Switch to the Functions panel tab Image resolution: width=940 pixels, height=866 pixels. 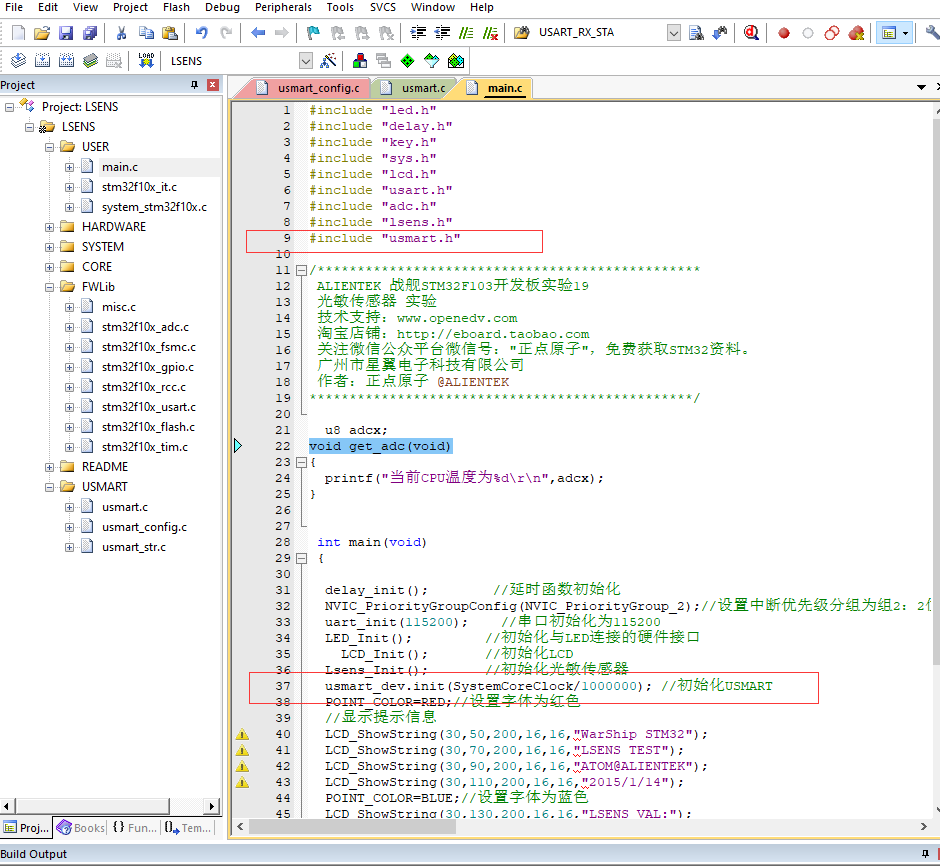tap(134, 828)
